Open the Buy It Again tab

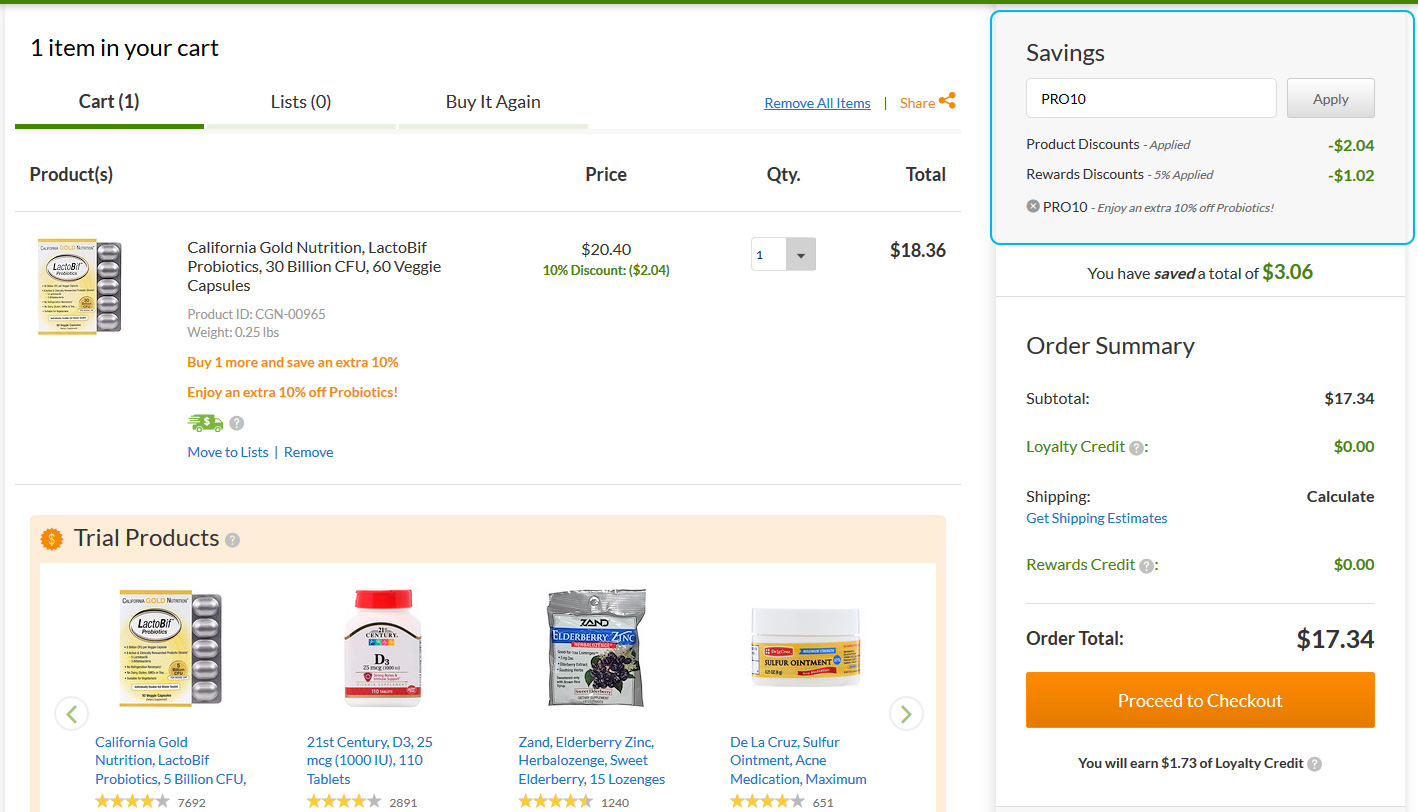coord(493,102)
